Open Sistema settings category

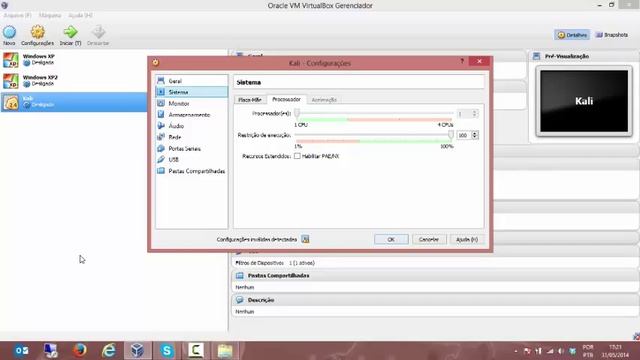tap(191, 92)
